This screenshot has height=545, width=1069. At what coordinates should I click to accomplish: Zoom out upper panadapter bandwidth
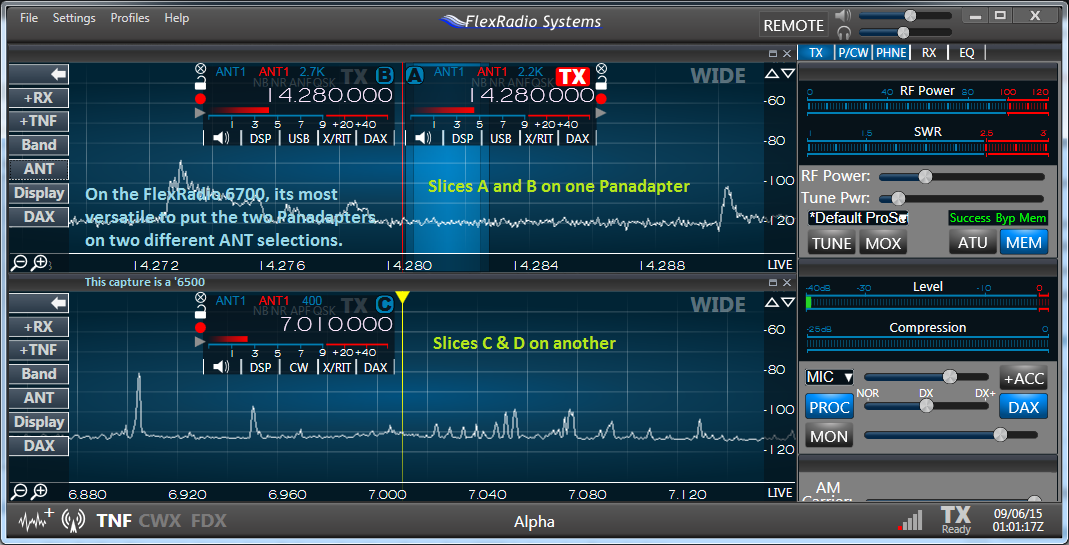20,263
